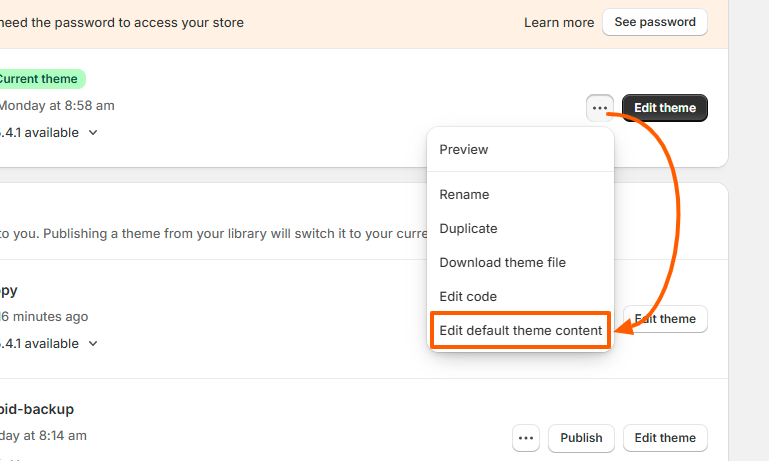Open the three-dot menu next to Publish
This screenshot has width=769, height=461.
pos(526,438)
